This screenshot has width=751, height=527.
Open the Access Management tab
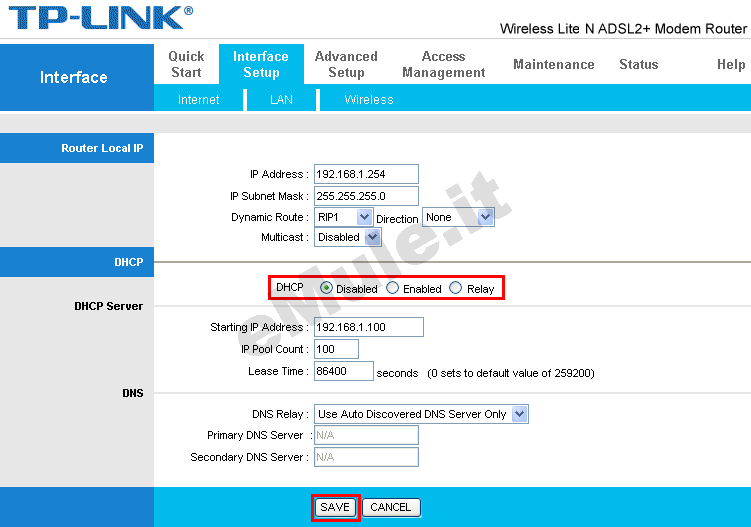[444, 64]
